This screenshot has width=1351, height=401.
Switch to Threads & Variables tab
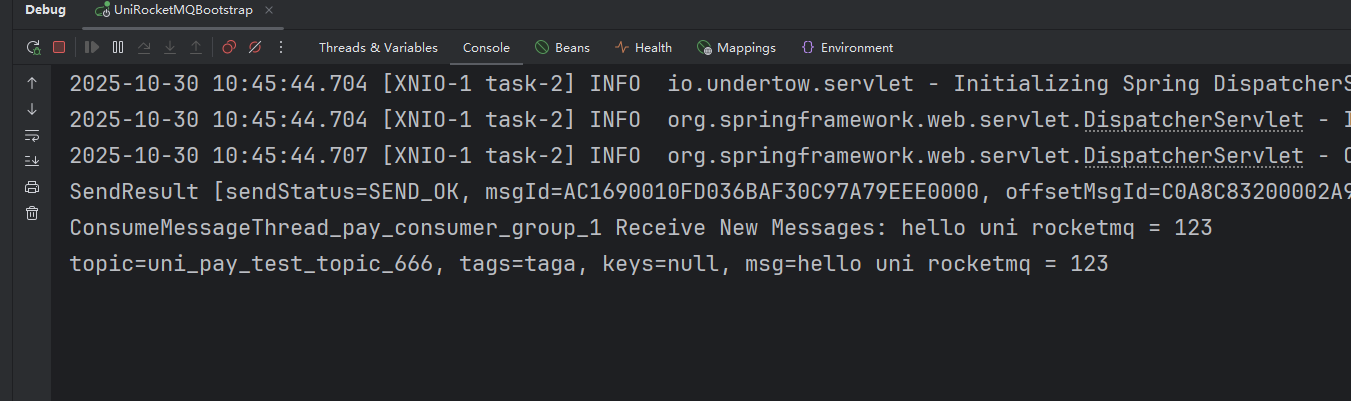pos(378,47)
